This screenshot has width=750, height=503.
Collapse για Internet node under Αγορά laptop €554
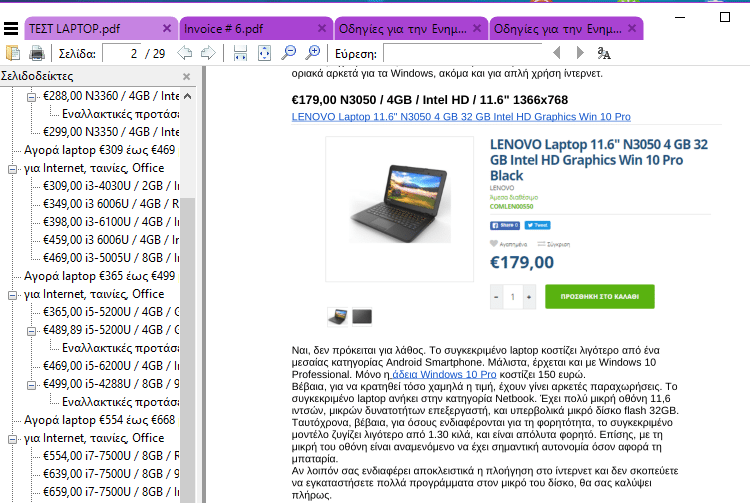tap(12, 439)
